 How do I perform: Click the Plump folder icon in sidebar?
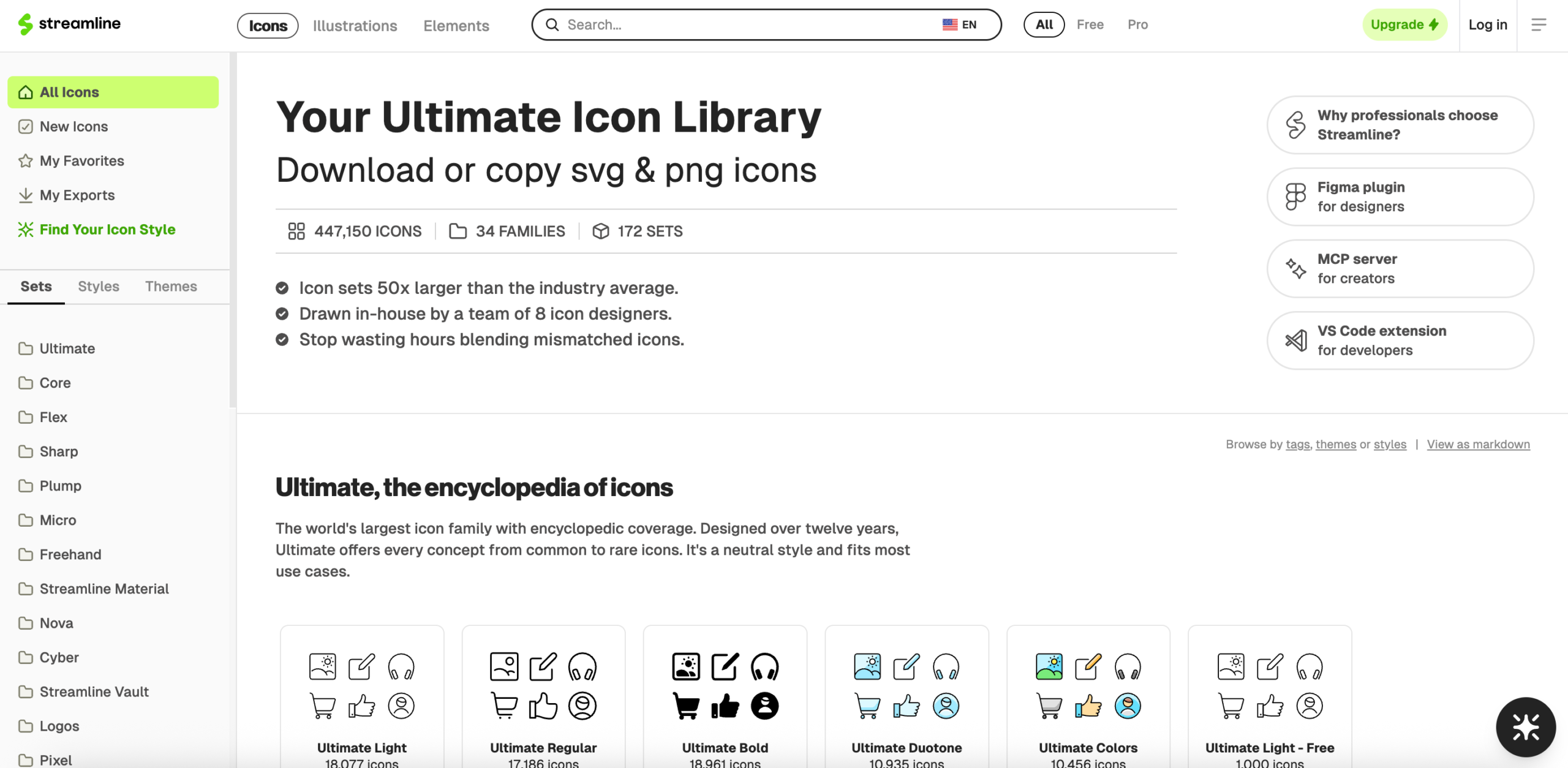pos(26,486)
